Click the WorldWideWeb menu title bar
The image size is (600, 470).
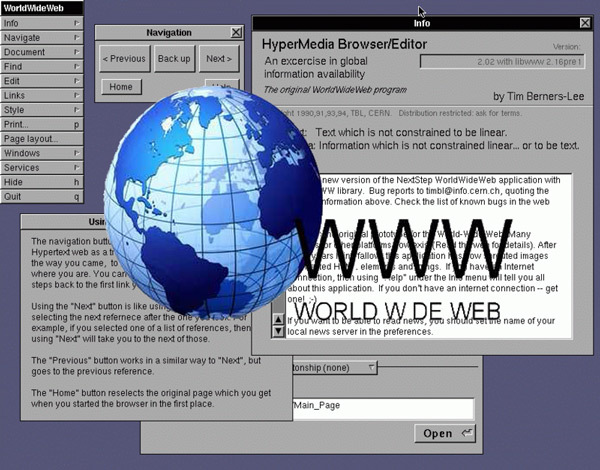pos(42,8)
